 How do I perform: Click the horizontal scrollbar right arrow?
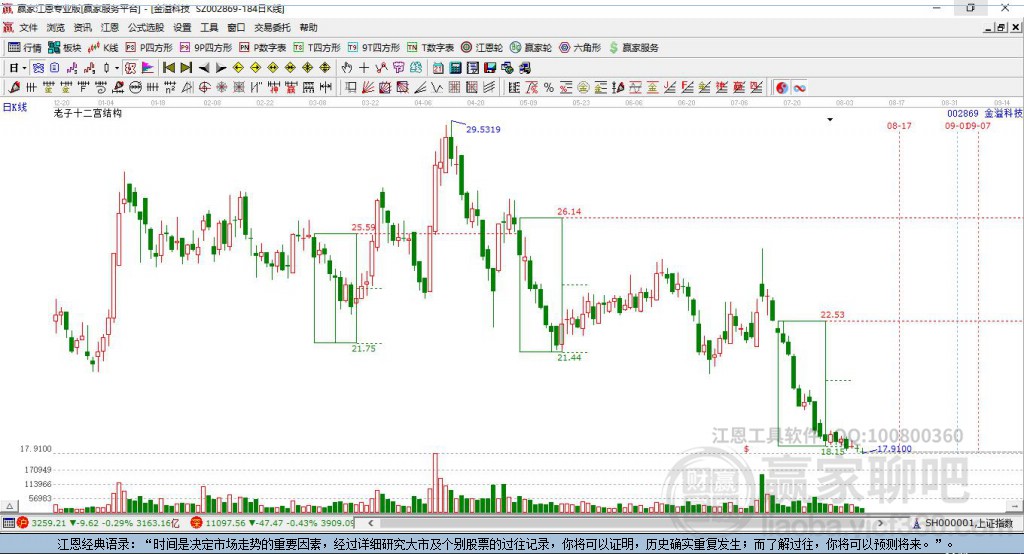tap(880, 523)
